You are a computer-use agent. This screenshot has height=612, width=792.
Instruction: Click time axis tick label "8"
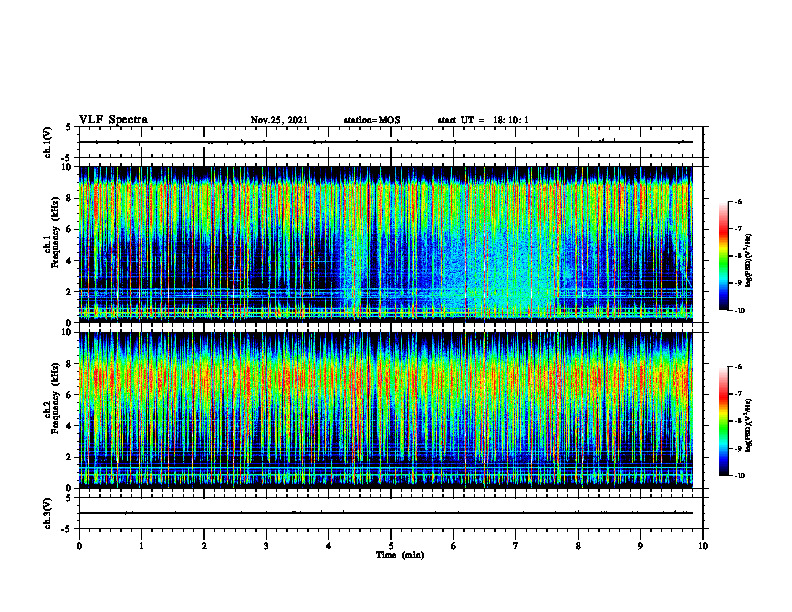pyautogui.click(x=578, y=546)
